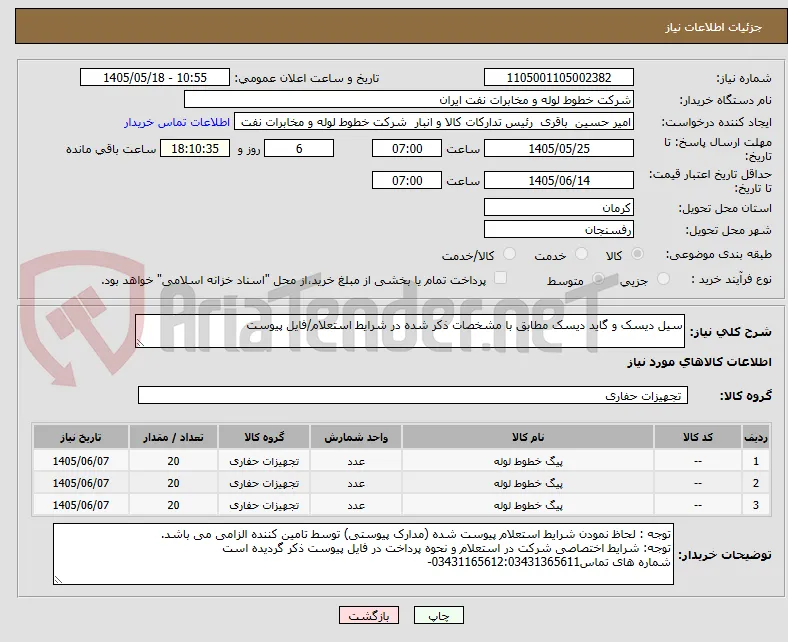
Task: Click the جزئیات اطلاعات نیاز header title
Action: [713, 27]
